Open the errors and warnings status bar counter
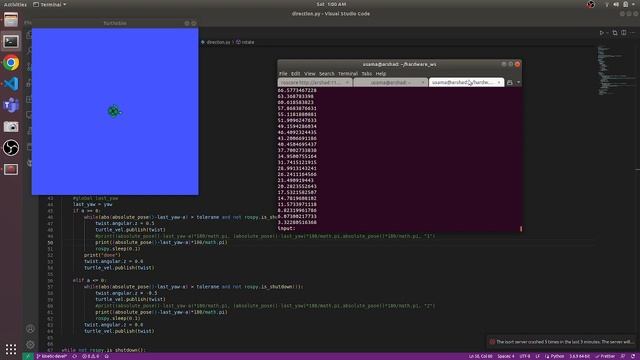The height and width of the screenshot is (360, 640). 90,356
